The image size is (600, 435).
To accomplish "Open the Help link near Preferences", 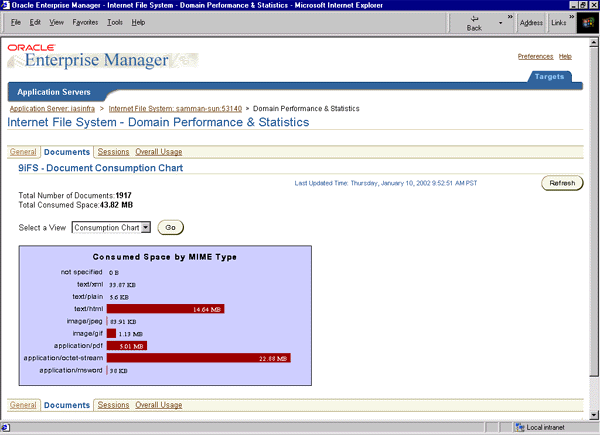I will pos(565,57).
